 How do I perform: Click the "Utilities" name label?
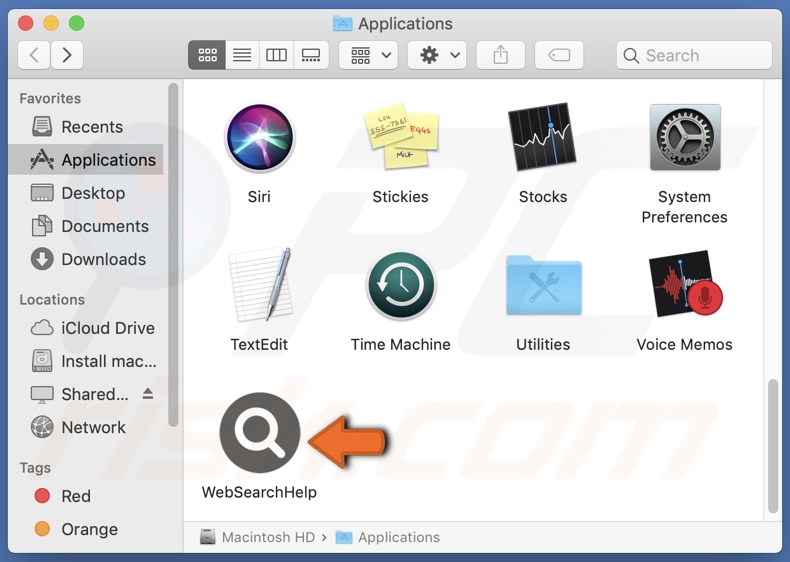point(543,345)
